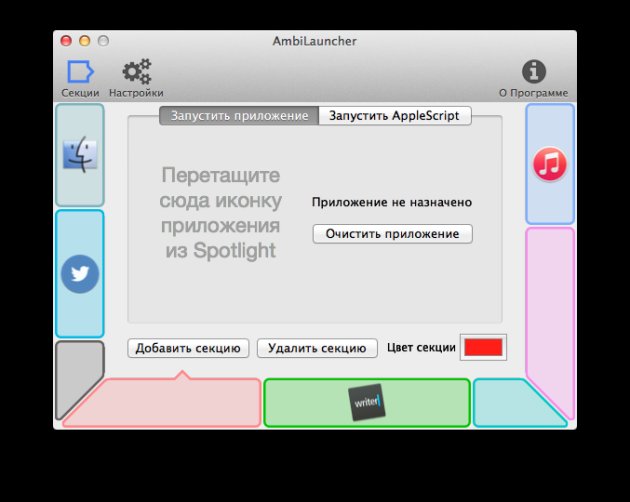Image resolution: width=630 pixels, height=502 pixels.
Task: Open the Секции toolbar section
Action: tap(80, 78)
